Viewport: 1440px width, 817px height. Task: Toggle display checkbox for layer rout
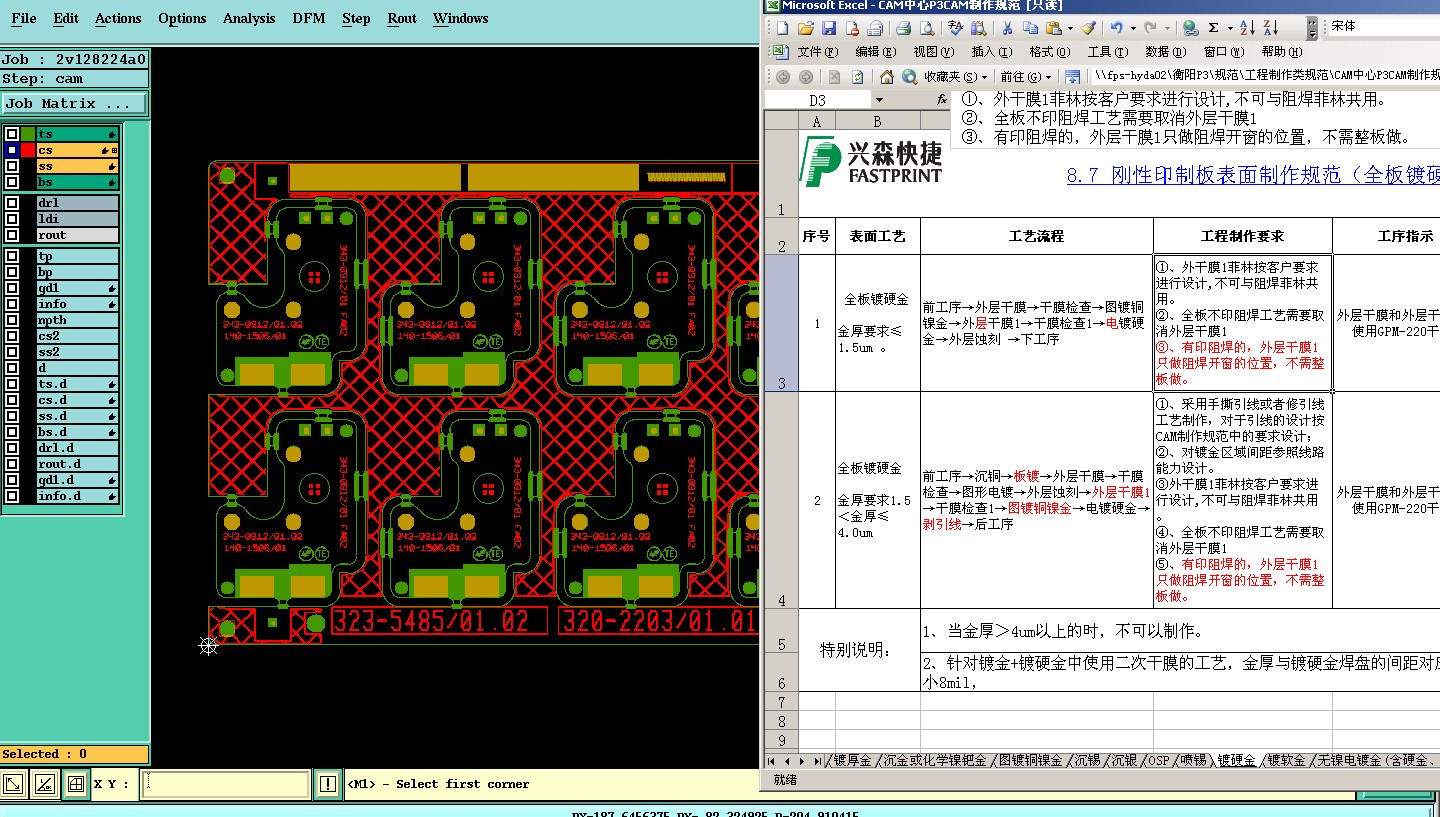(12, 235)
